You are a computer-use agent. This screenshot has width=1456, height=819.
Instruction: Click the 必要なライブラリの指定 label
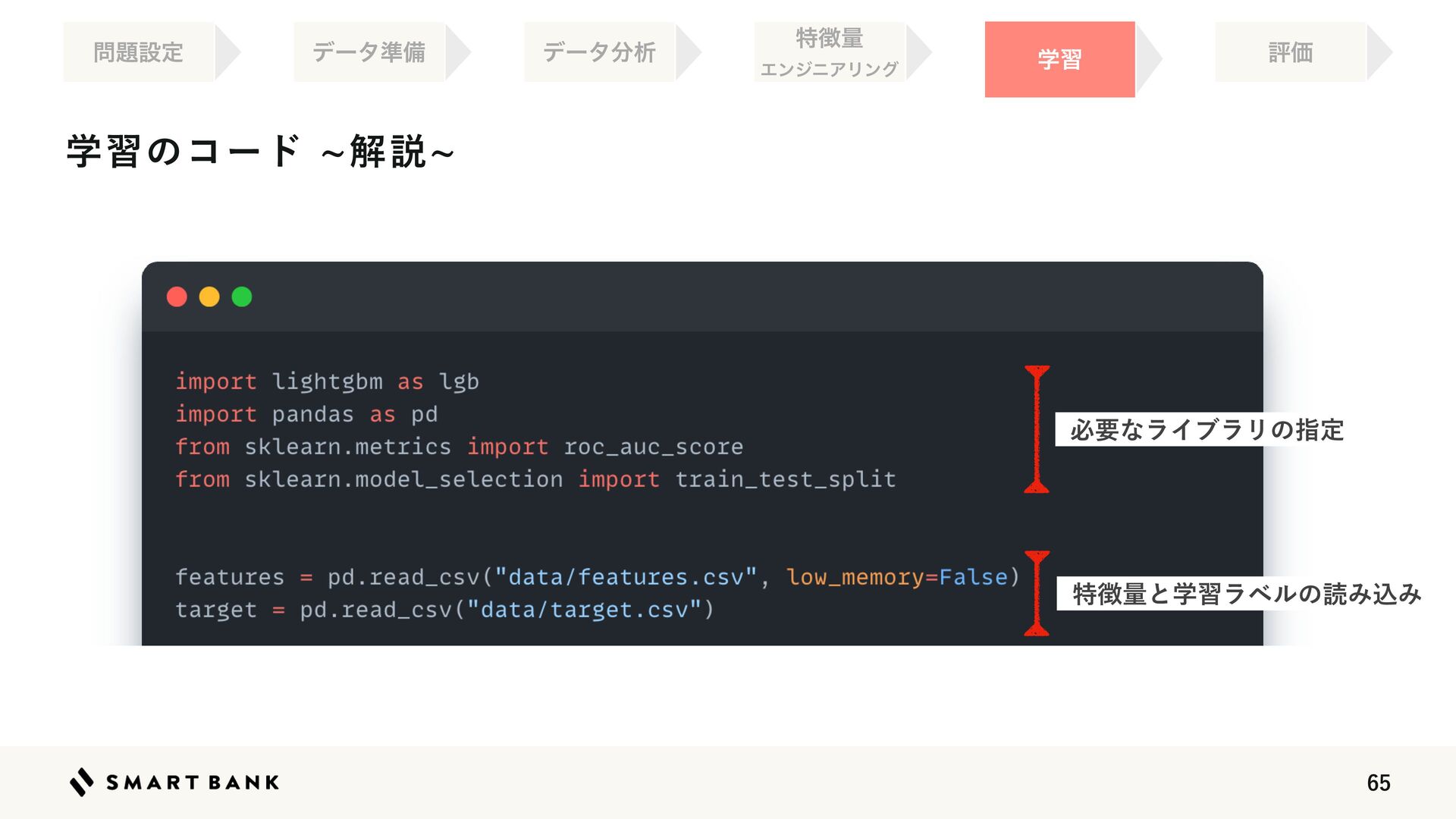point(1207,430)
